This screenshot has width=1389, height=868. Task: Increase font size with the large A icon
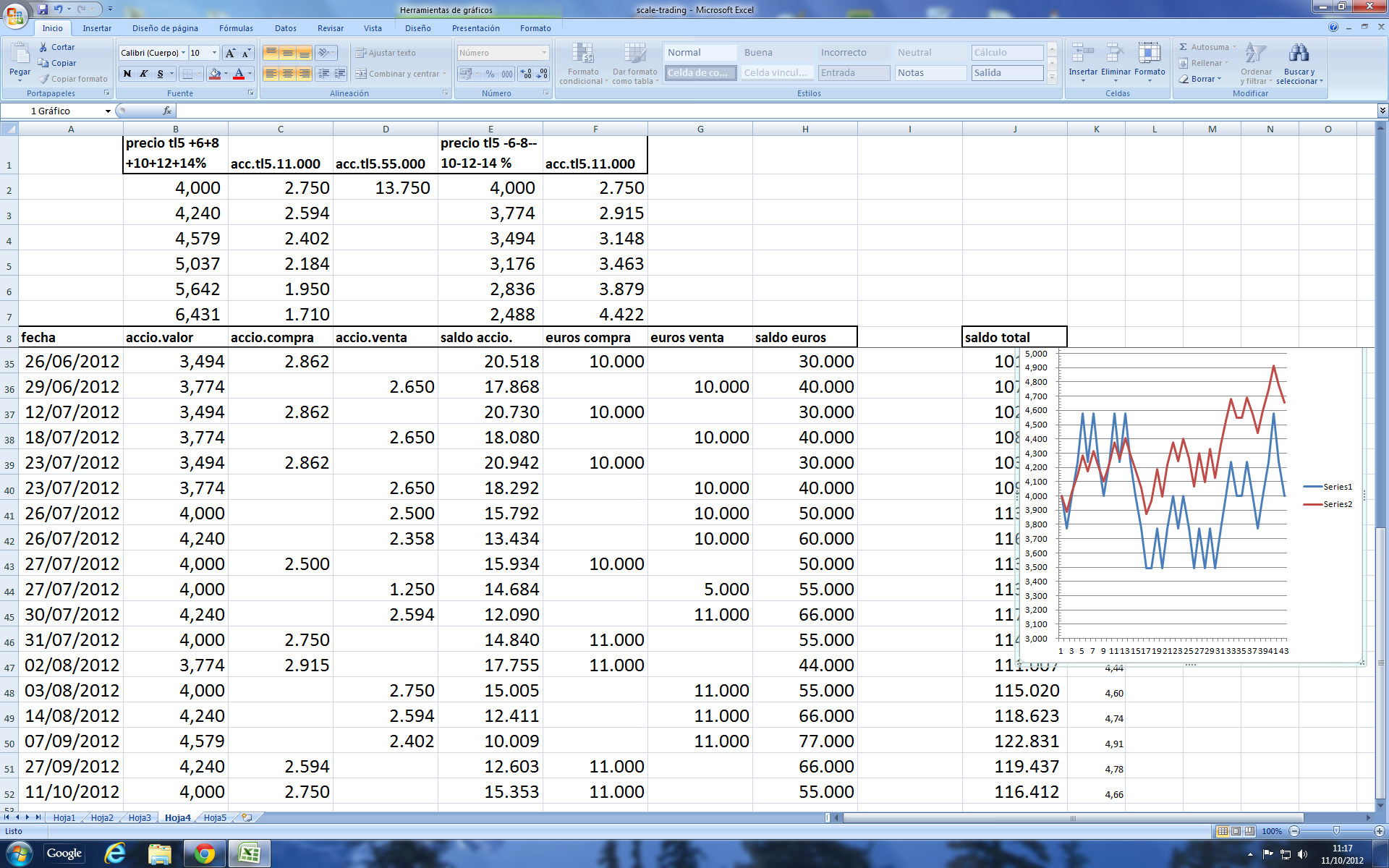[x=230, y=53]
